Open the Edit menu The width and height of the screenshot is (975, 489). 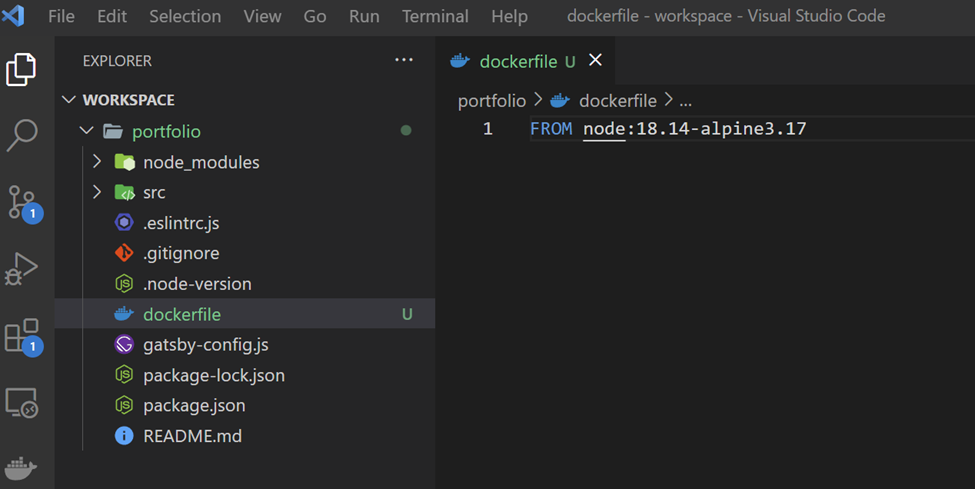tap(112, 16)
